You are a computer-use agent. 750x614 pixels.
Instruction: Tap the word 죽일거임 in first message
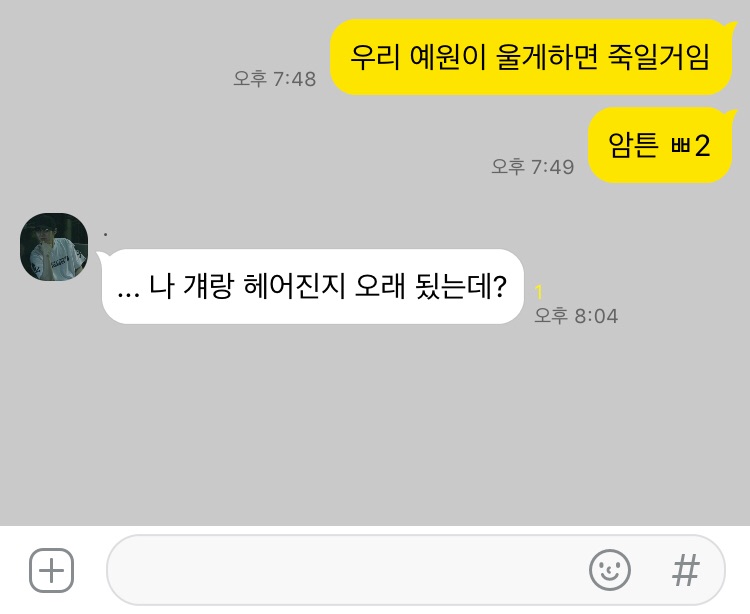[x=658, y=57]
